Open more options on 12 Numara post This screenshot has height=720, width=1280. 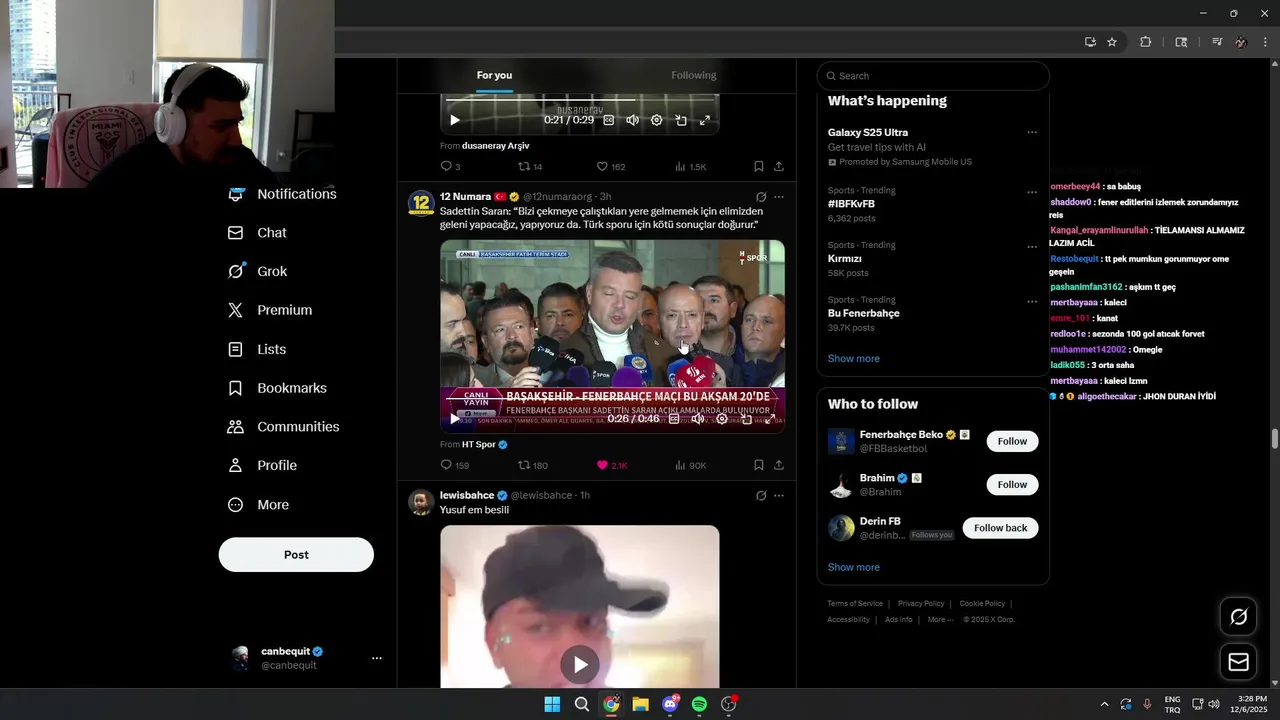pyautogui.click(x=779, y=197)
